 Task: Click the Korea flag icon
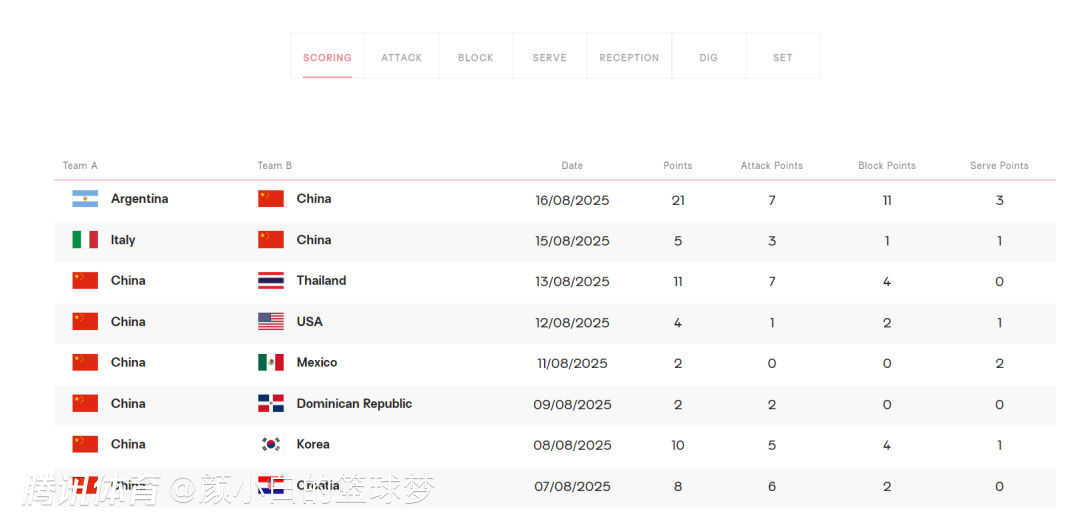(271, 445)
